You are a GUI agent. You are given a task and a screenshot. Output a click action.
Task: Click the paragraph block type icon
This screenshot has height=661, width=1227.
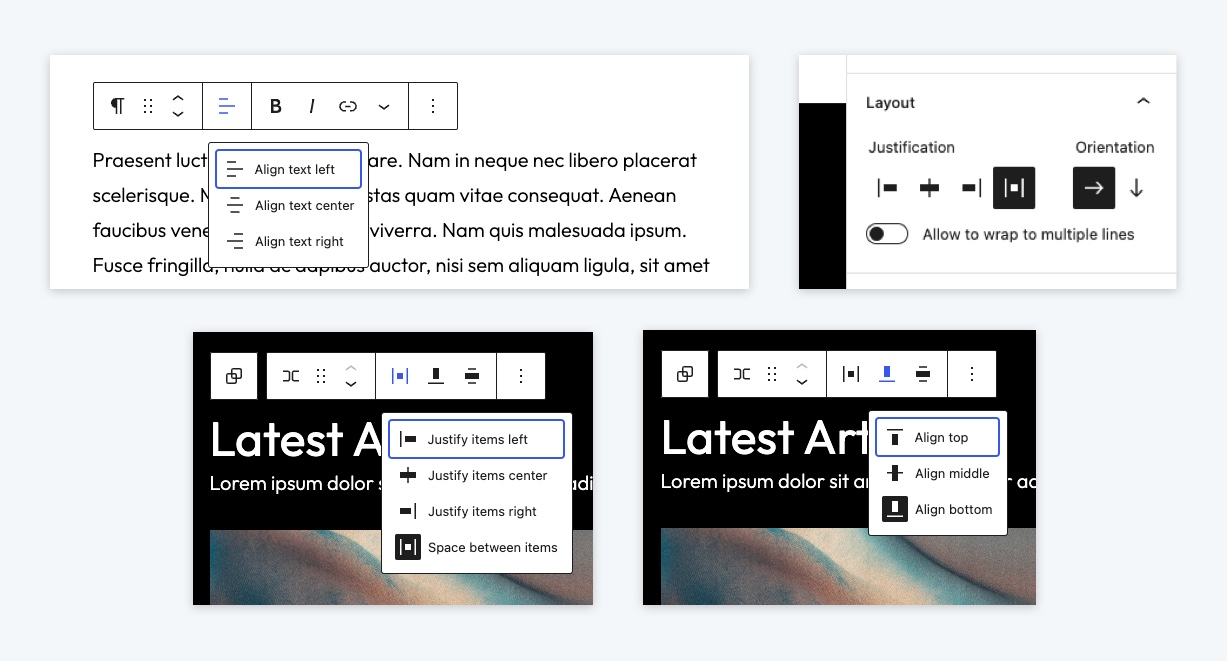pos(118,106)
